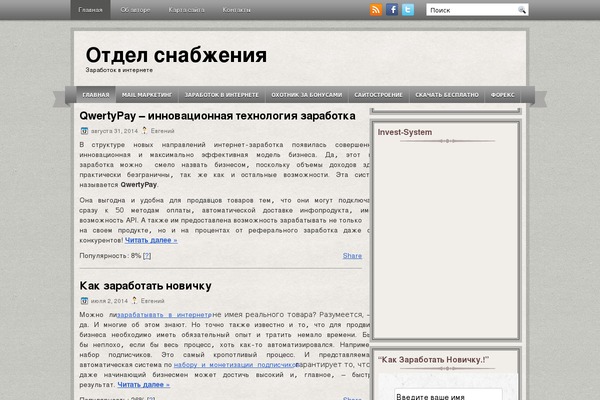Follow link зарабатывать в интернете

tap(164, 315)
